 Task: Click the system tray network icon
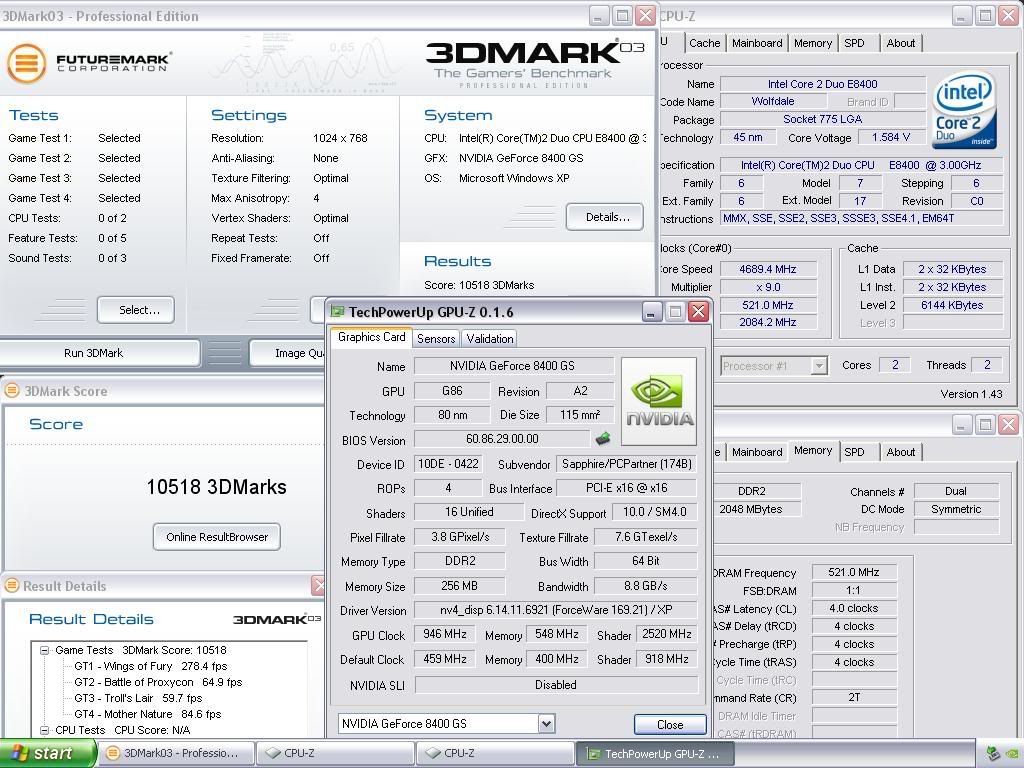point(993,754)
